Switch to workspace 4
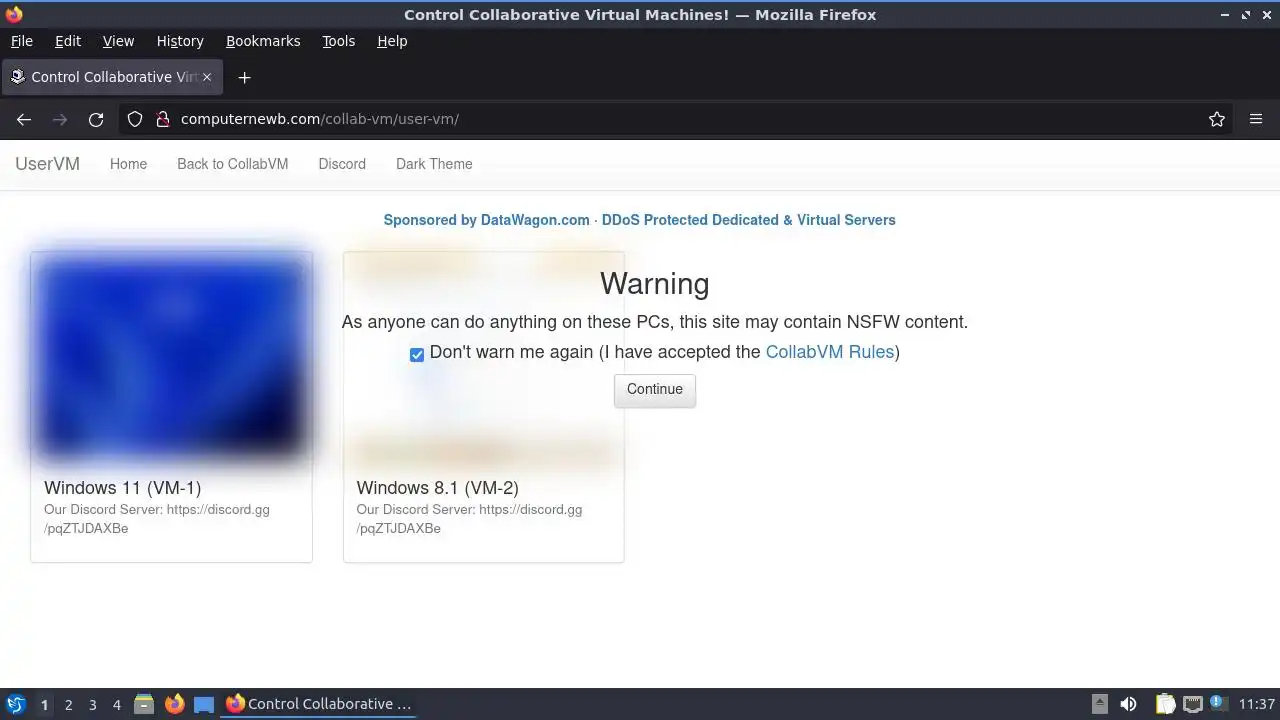Image resolution: width=1280 pixels, height=720 pixels. tap(116, 705)
